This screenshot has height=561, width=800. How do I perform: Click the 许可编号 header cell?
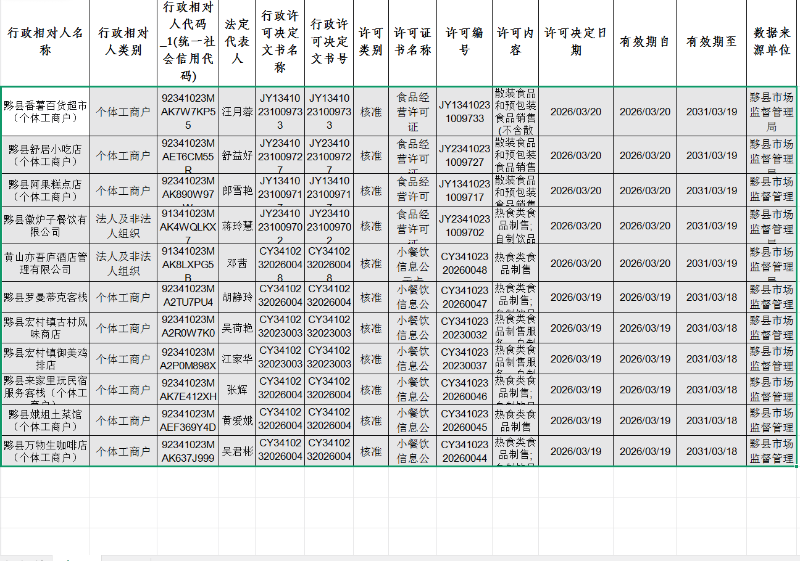click(x=464, y=41)
